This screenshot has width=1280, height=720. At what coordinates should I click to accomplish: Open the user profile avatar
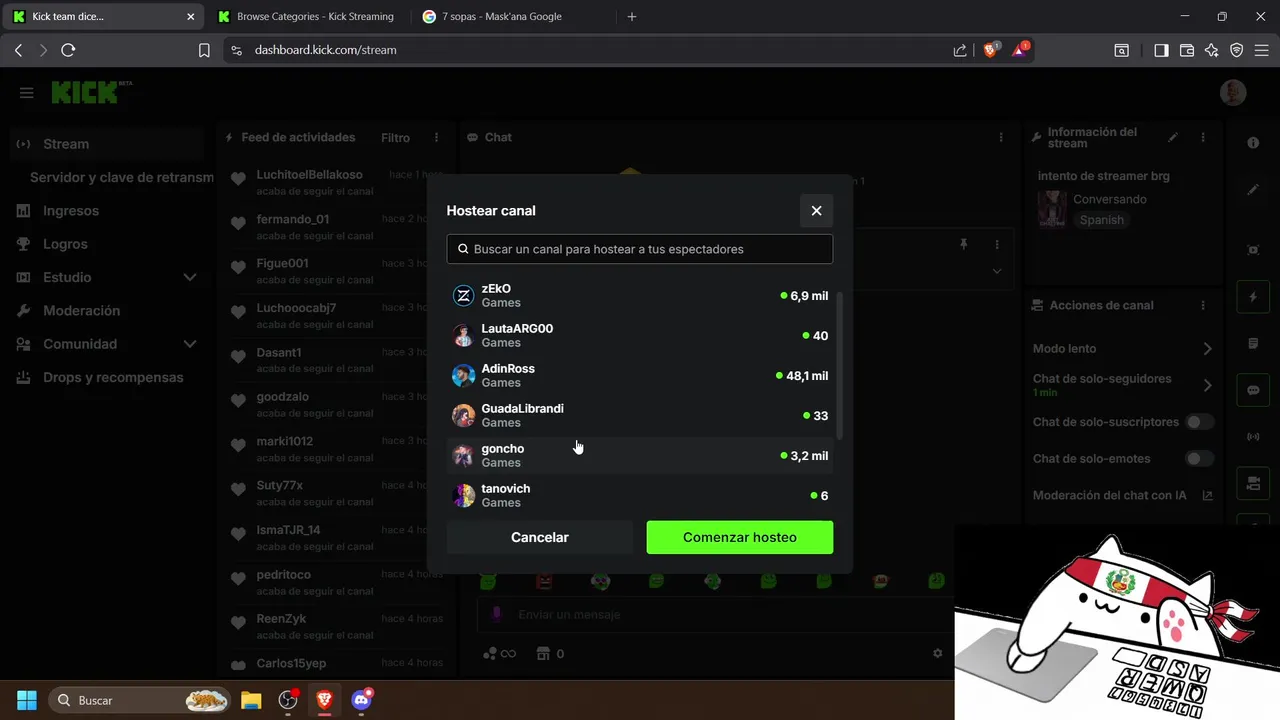tap(1233, 93)
